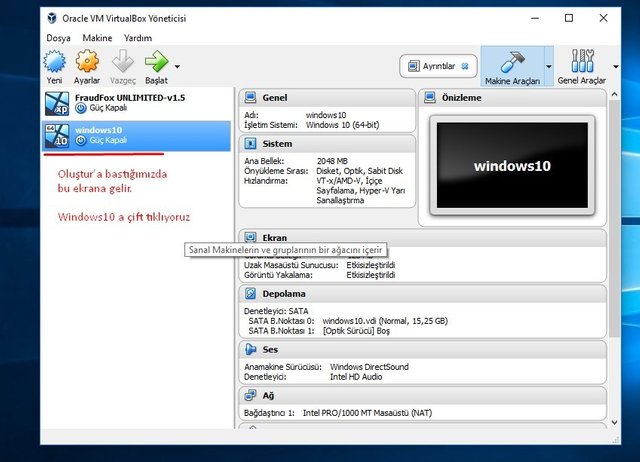
Task: Select the windows10 virtual machine entry
Action: (137, 135)
